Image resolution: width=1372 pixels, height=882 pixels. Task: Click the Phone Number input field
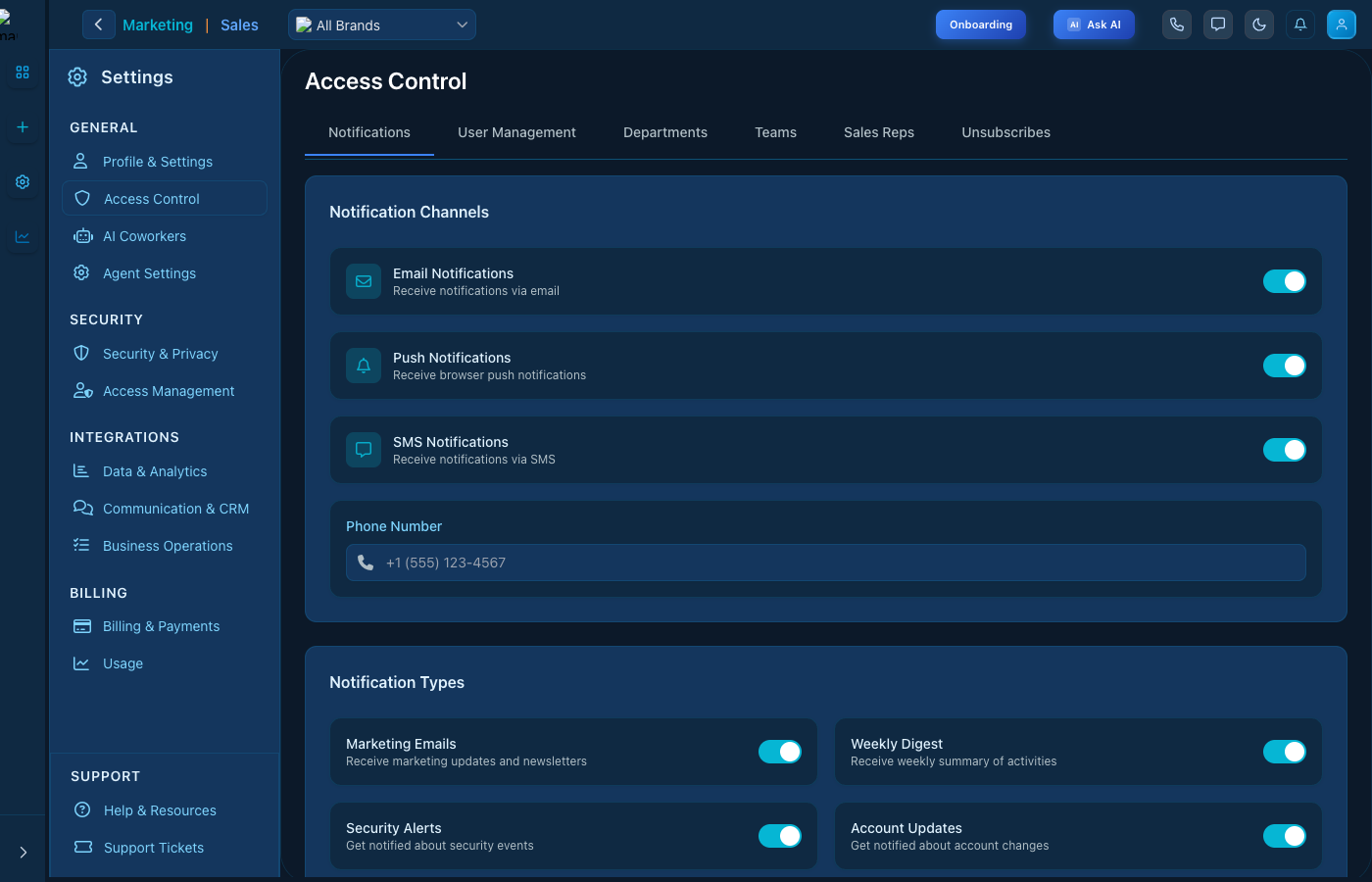826,563
